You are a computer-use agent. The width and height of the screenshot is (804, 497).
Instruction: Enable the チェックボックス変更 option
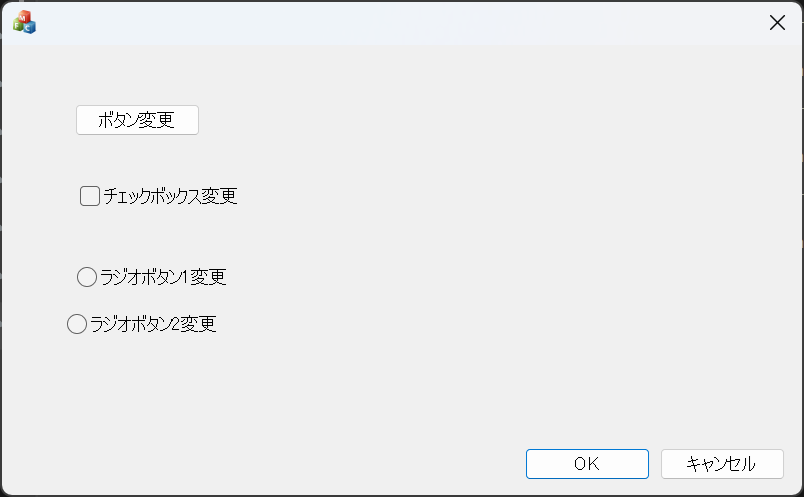90,196
